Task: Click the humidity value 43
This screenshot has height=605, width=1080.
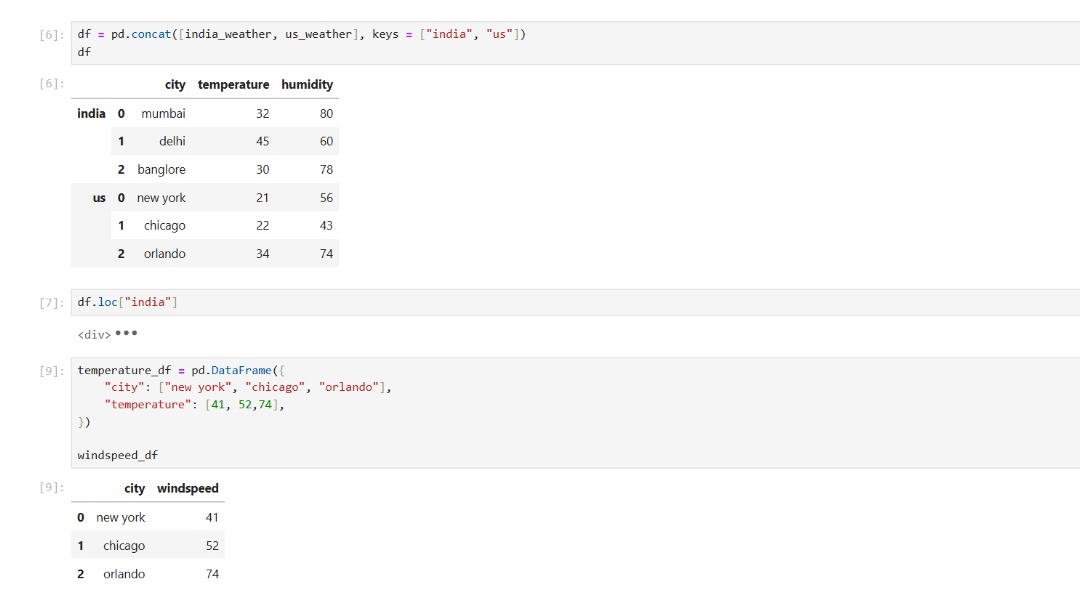Action: pos(326,225)
